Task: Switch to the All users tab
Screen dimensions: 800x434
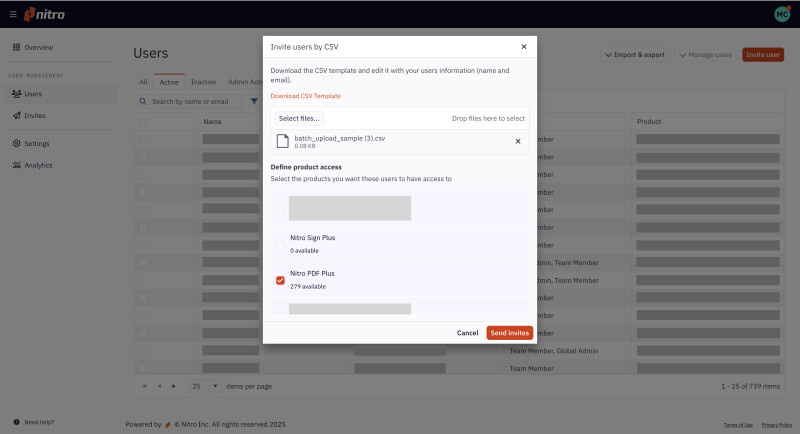Action: tap(143, 82)
